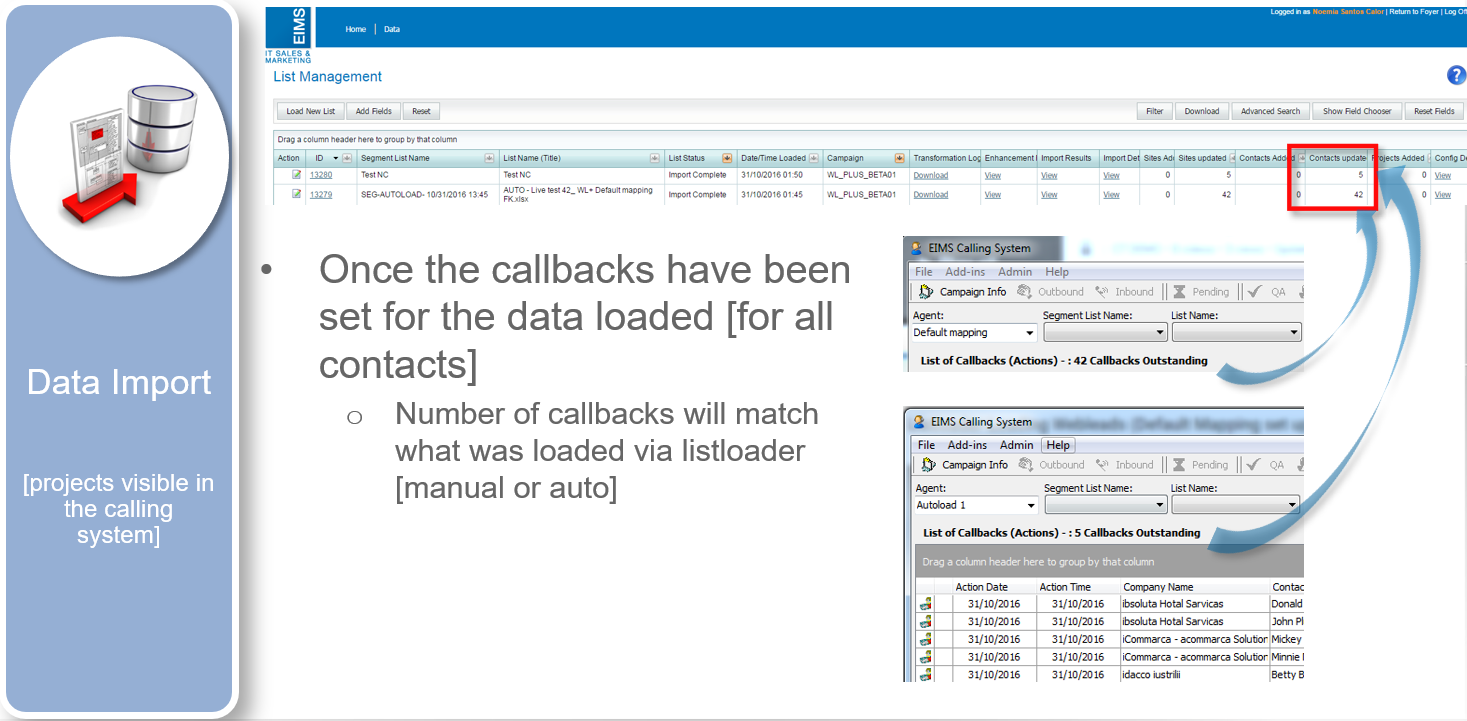This screenshot has height=721, width=1467.
Task: Click Inbound in the Default mapping calling window
Action: (x=1125, y=292)
